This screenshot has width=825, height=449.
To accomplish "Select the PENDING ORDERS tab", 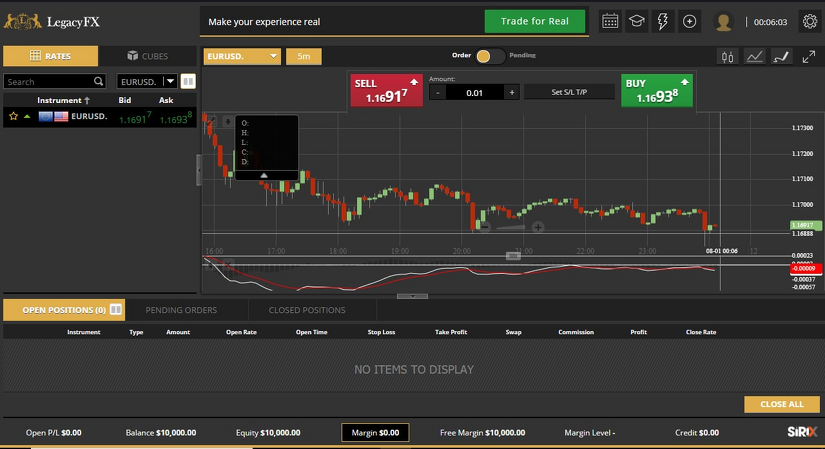I will [181, 310].
